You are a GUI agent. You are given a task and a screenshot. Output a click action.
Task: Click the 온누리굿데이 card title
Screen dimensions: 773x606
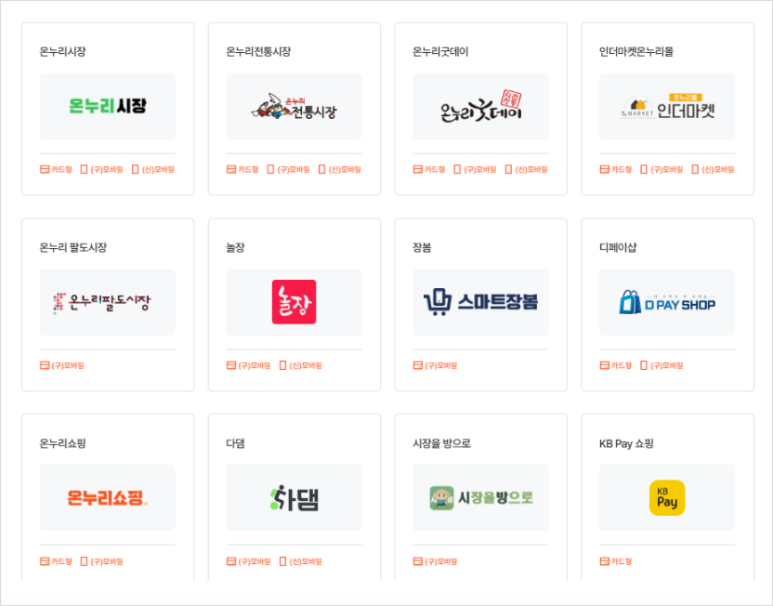440,51
